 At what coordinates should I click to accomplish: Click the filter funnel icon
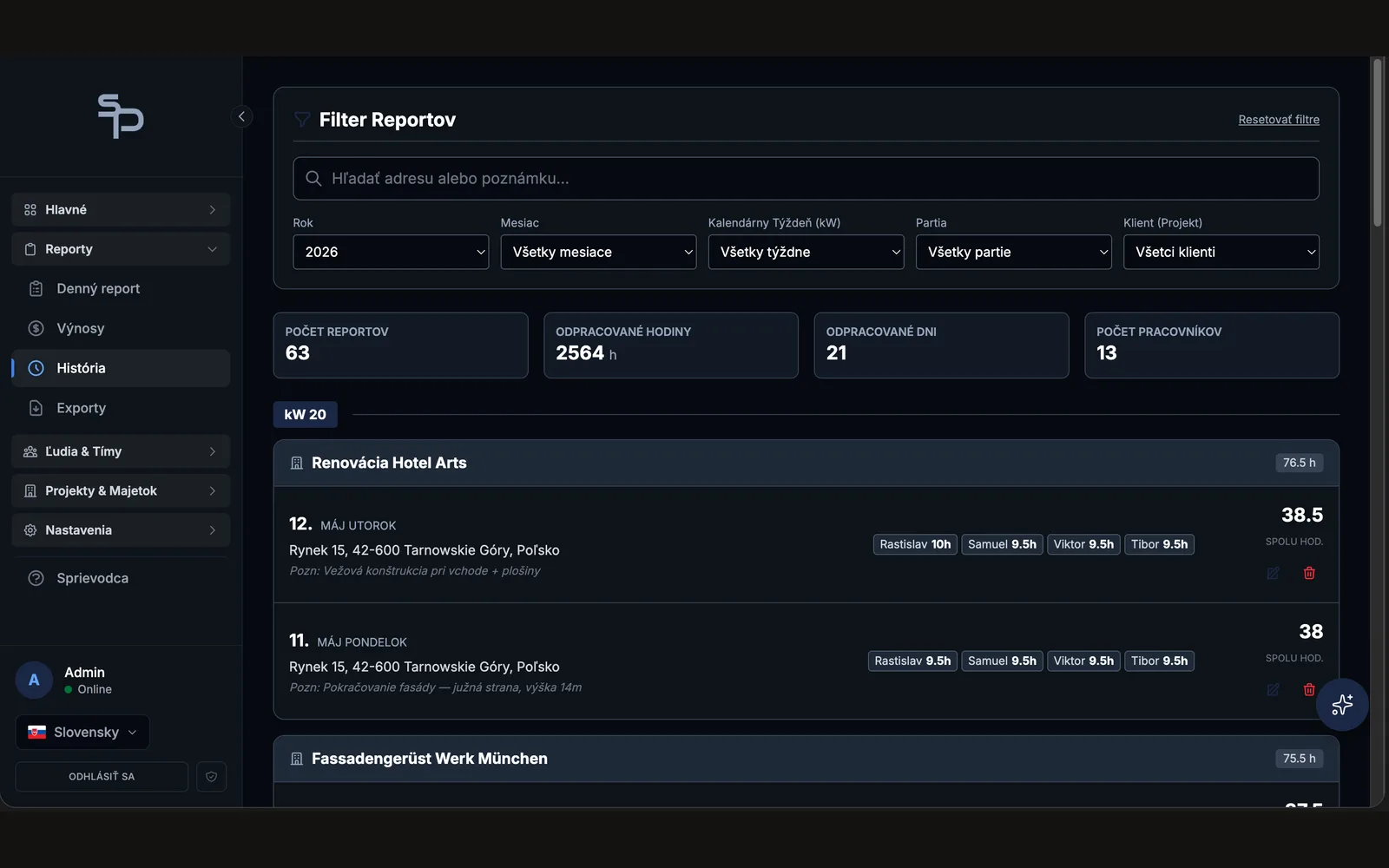click(302, 120)
